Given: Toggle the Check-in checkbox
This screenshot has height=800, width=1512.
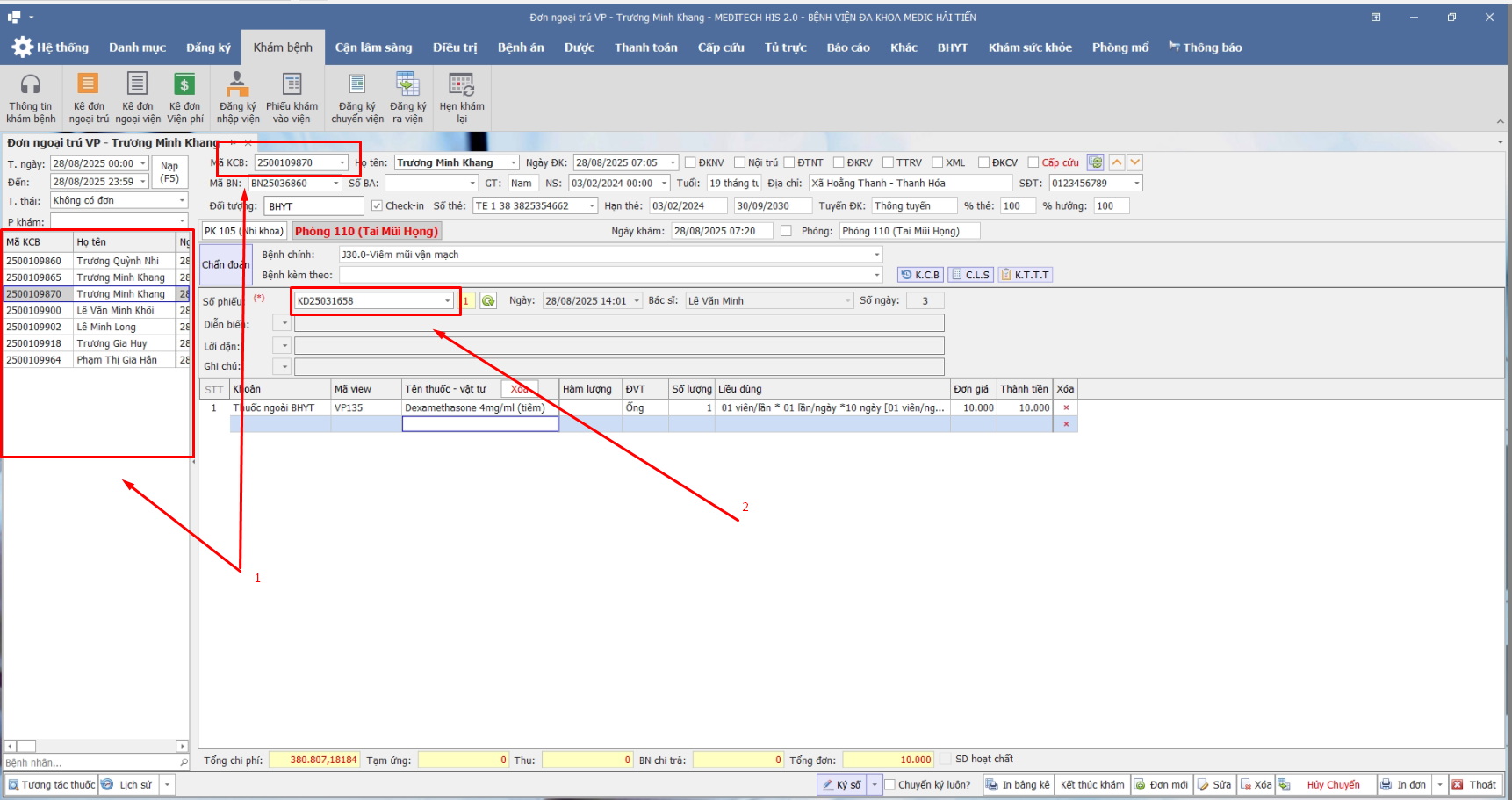Looking at the screenshot, I should 377,206.
